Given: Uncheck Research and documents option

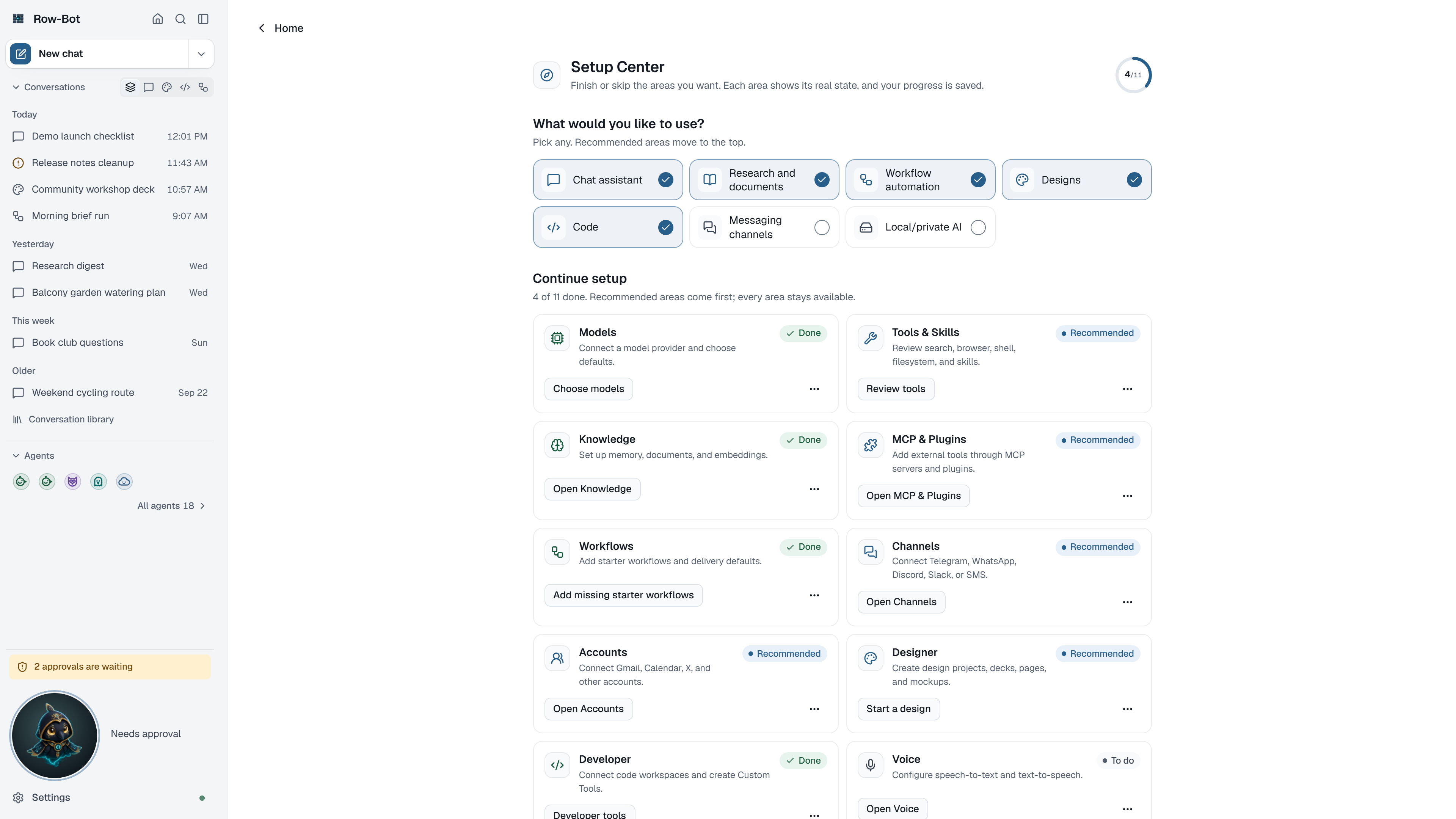Looking at the screenshot, I should coord(764,180).
